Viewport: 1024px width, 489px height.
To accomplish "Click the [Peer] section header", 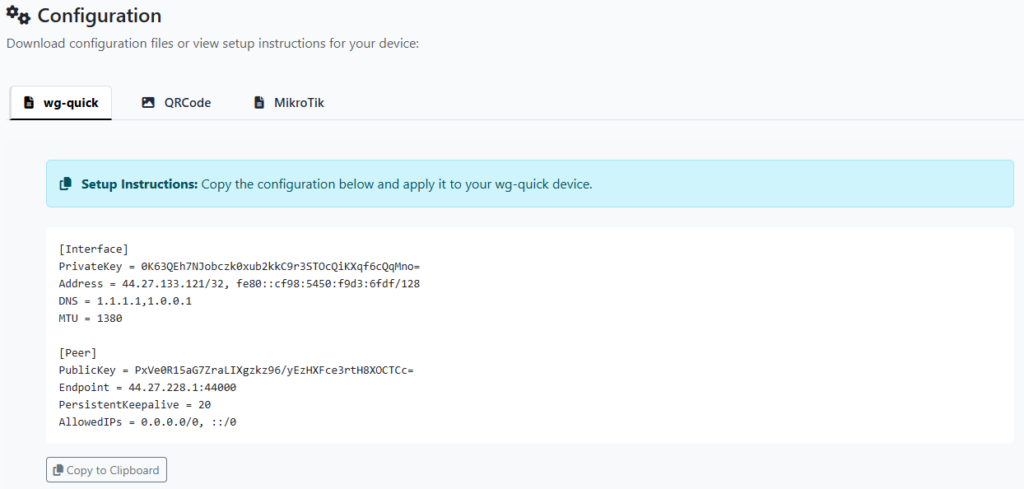I will point(79,352).
